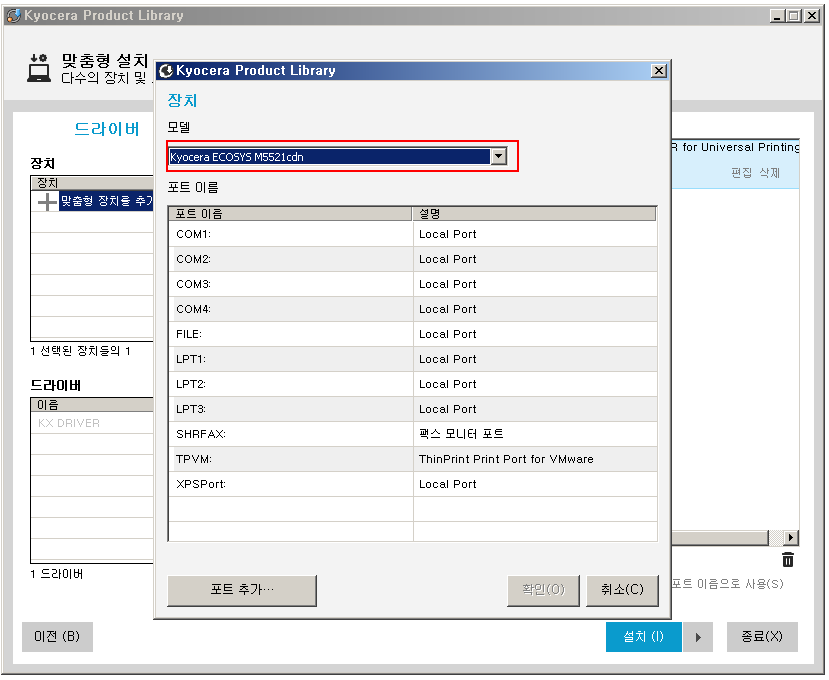829x680 pixels.
Task: Click the 포트 추가 button
Action: click(x=242, y=591)
